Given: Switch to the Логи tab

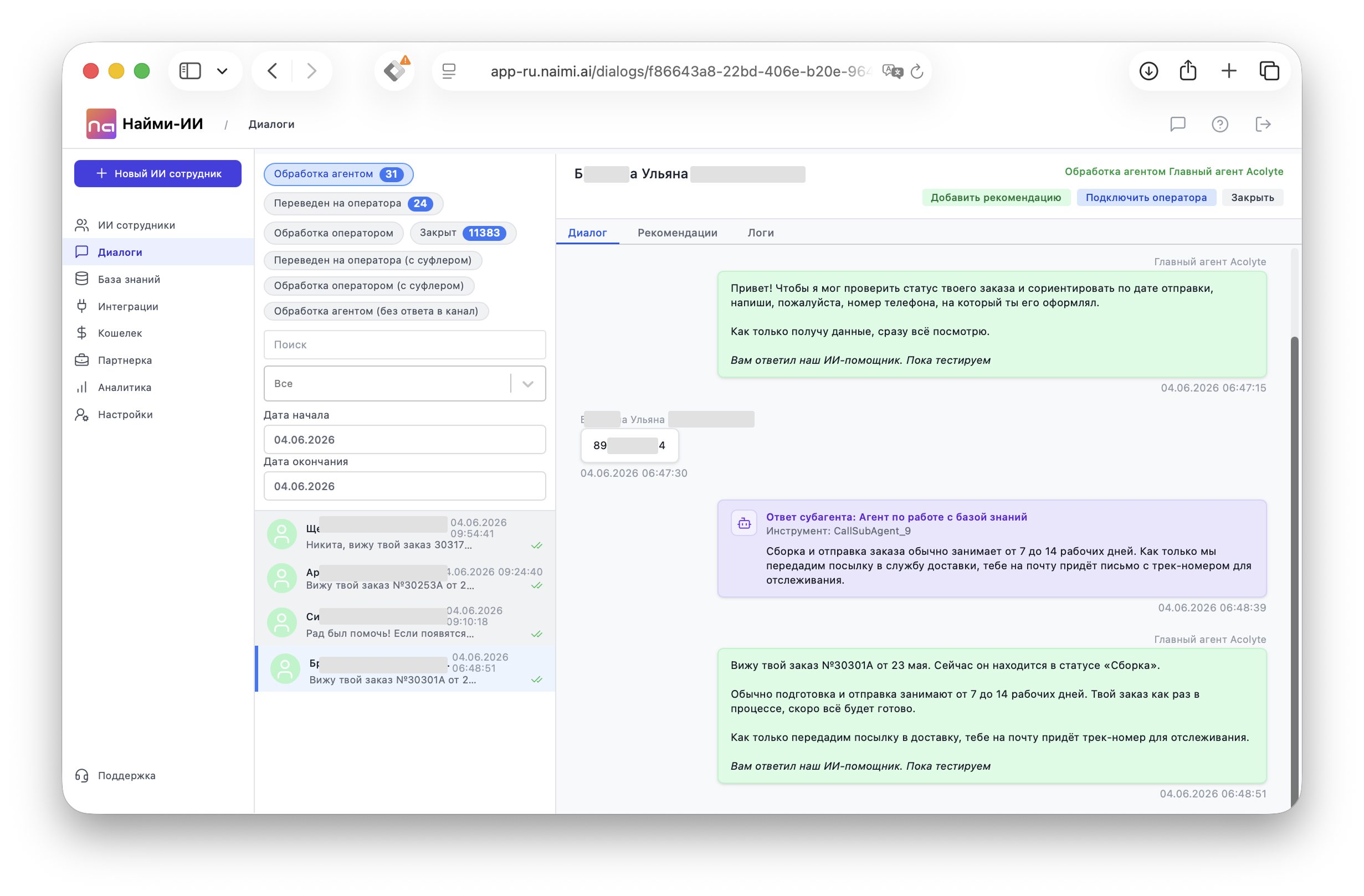Looking at the screenshot, I should [x=761, y=233].
